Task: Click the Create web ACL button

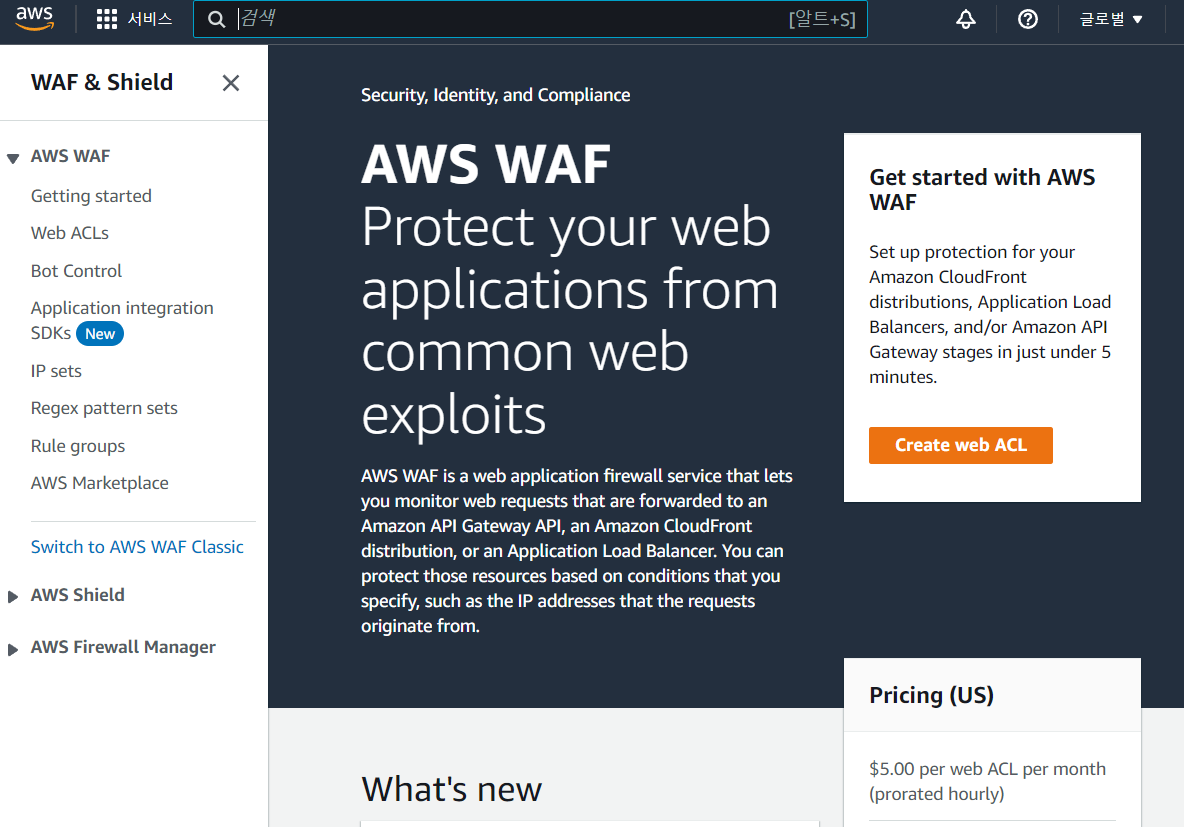Action: click(960, 446)
